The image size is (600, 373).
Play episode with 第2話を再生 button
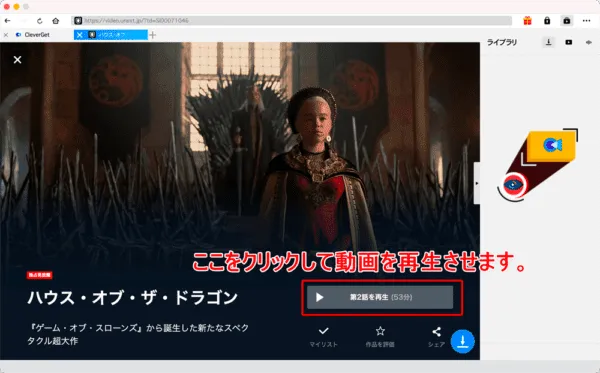(x=380, y=297)
